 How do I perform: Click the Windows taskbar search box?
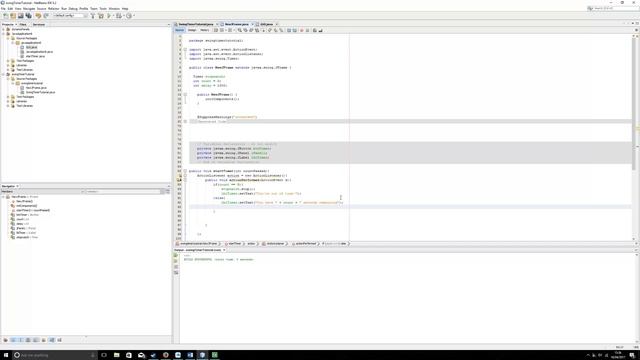click(54, 355)
